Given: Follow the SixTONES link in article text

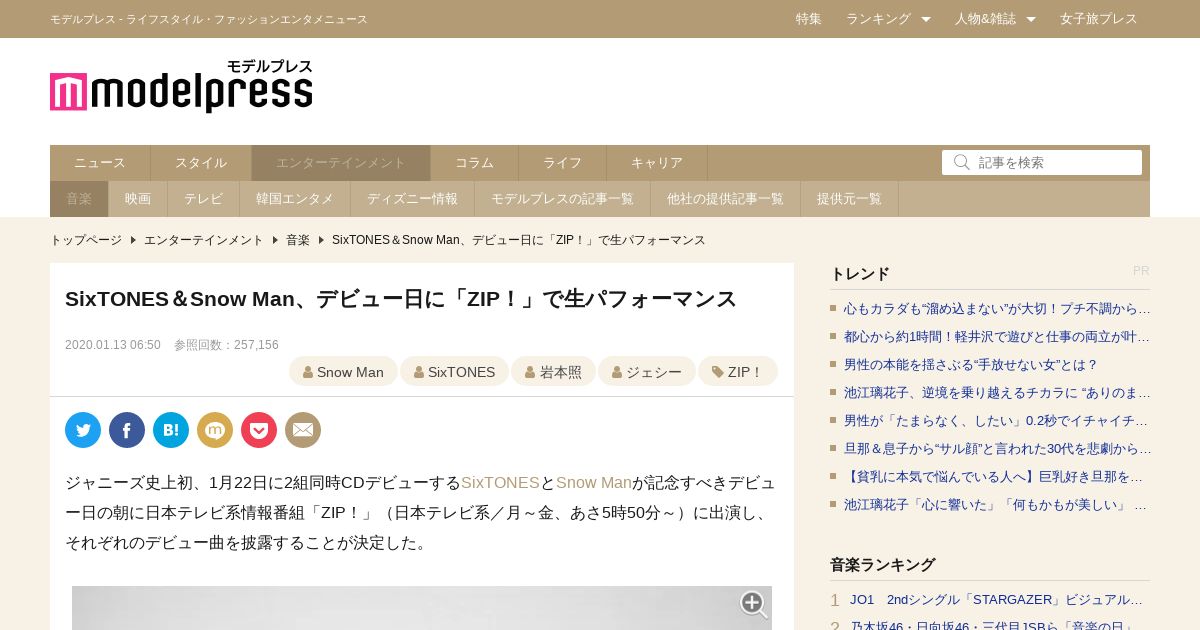Looking at the screenshot, I should tap(500, 483).
